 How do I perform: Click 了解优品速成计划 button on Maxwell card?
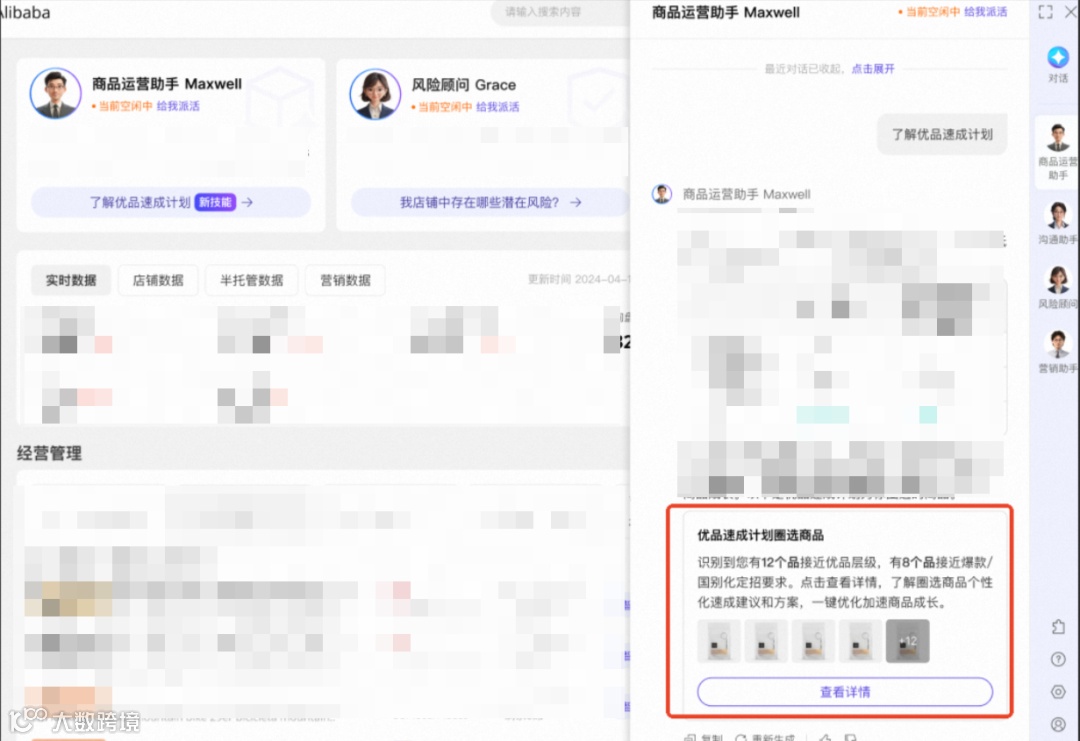click(x=171, y=202)
